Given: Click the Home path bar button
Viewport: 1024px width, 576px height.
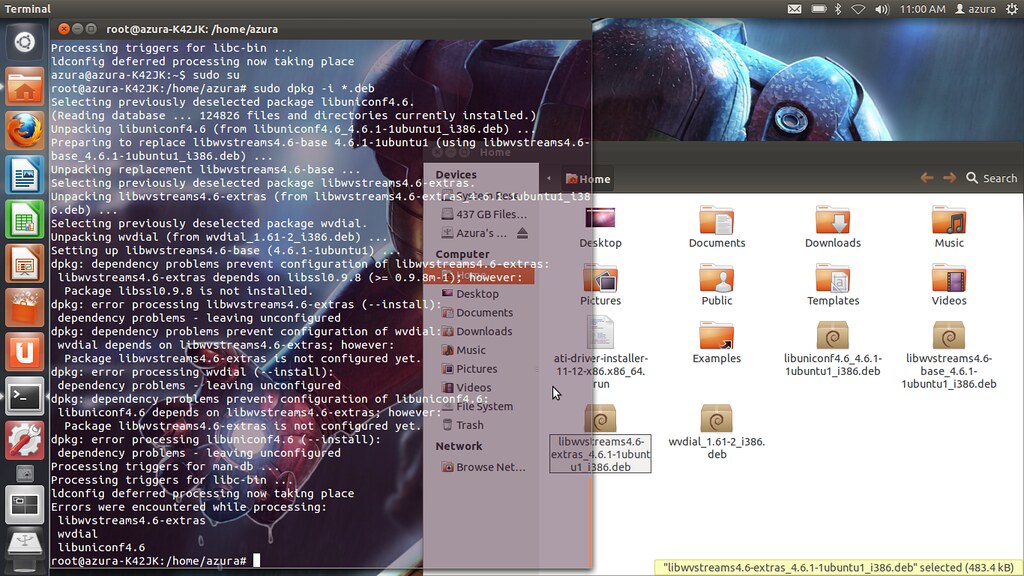Looking at the screenshot, I should 588,179.
